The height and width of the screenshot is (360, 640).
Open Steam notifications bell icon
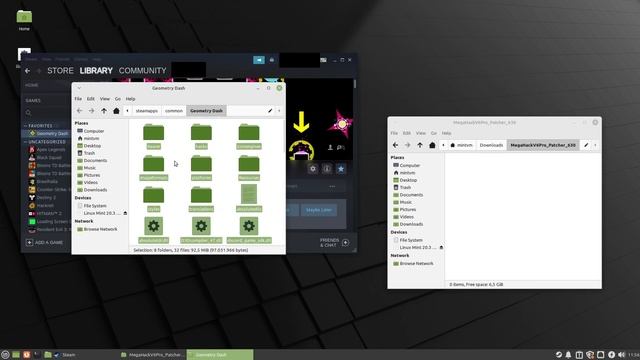click(x=272, y=60)
